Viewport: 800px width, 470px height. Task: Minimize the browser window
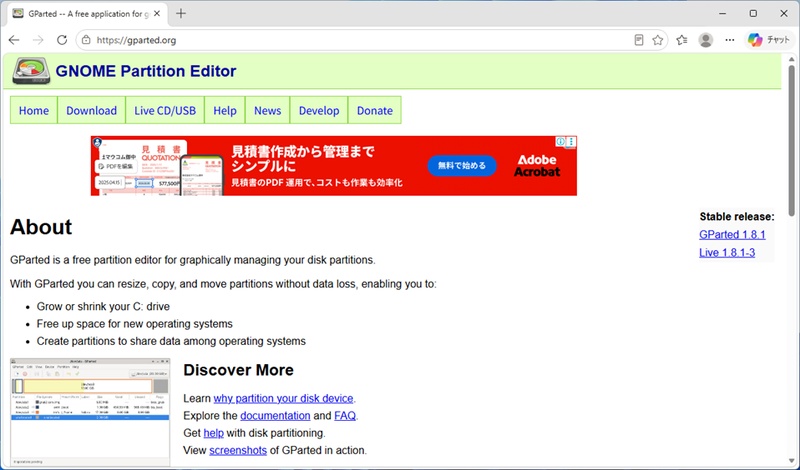point(722,14)
